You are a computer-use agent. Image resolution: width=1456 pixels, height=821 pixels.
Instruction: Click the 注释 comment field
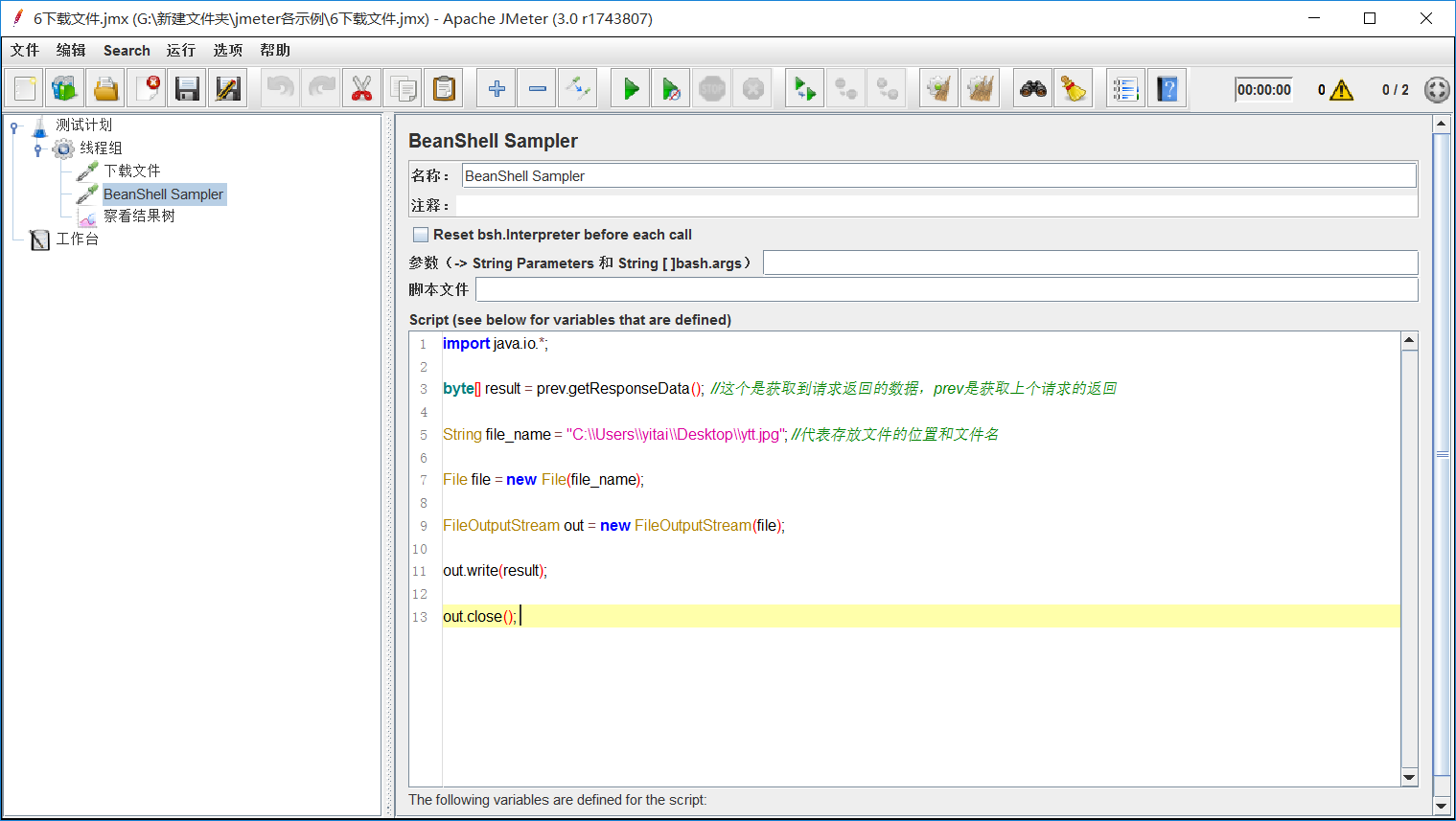point(936,205)
